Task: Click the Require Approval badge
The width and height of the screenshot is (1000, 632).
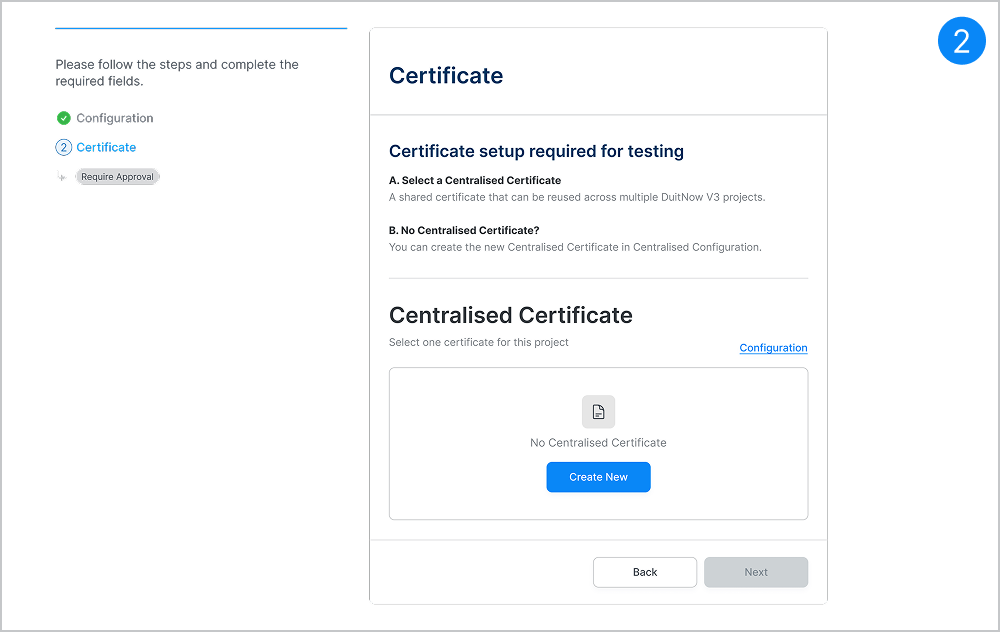Action: click(x=118, y=177)
